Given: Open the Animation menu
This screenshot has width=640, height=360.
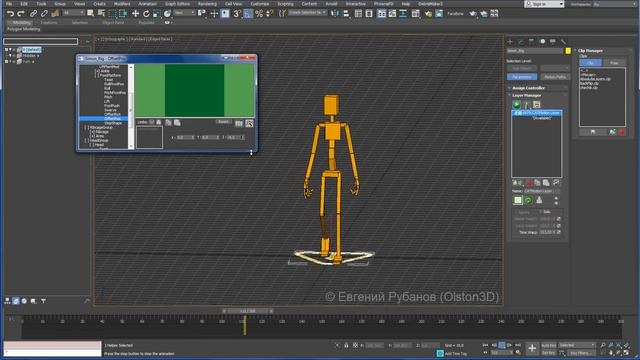Looking at the screenshot, I should click(147, 4).
